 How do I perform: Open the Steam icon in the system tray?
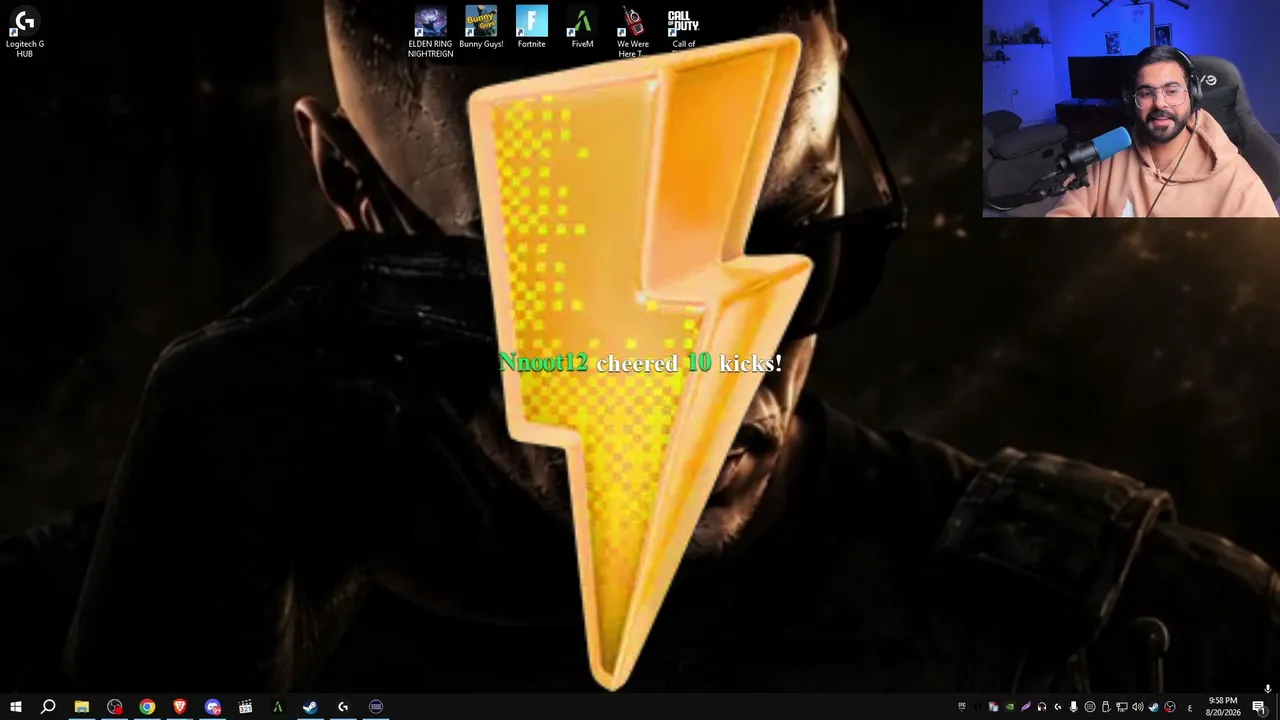(1153, 707)
